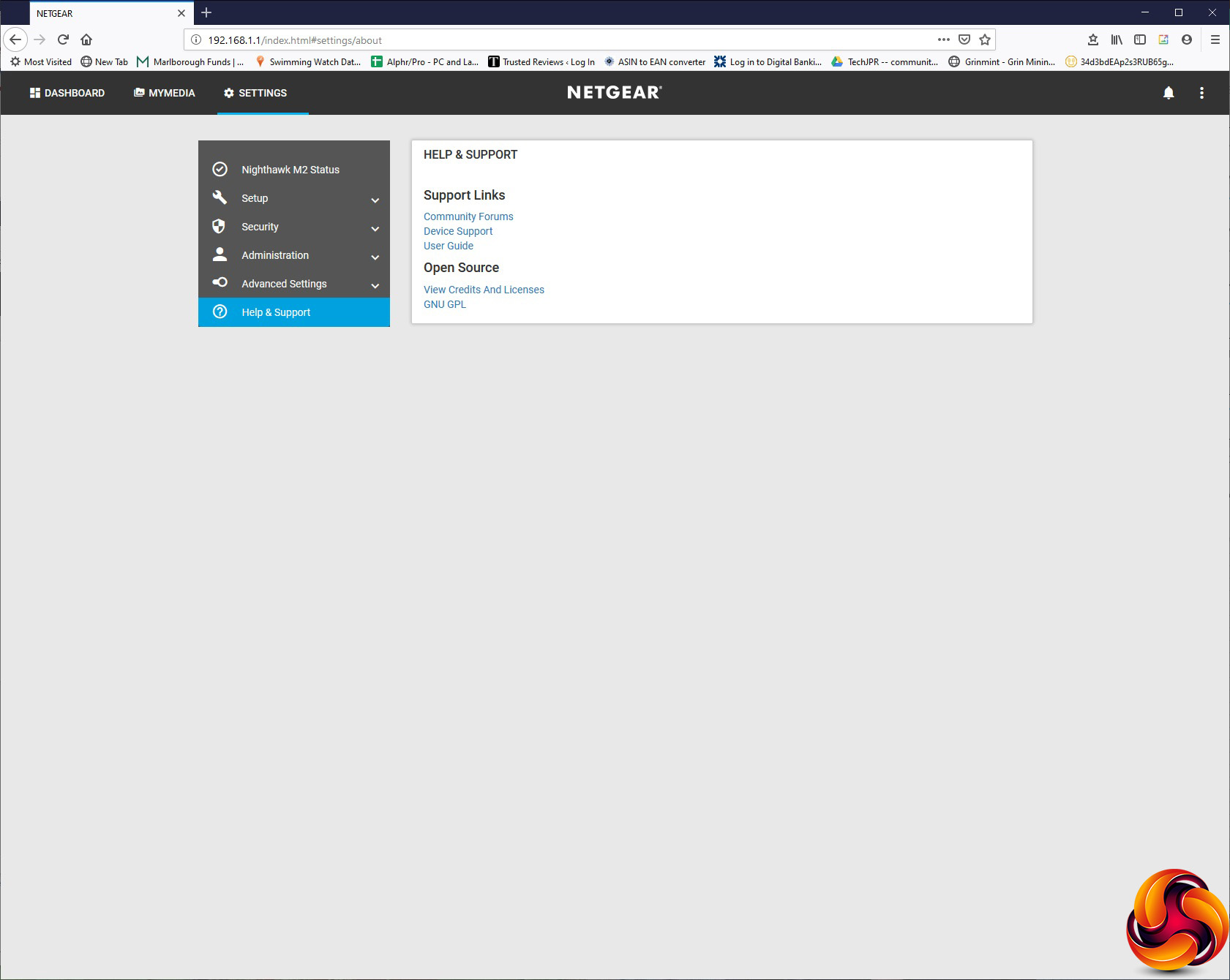Open the three-dot more options menu
Image resolution: width=1230 pixels, height=980 pixels.
(1201, 93)
